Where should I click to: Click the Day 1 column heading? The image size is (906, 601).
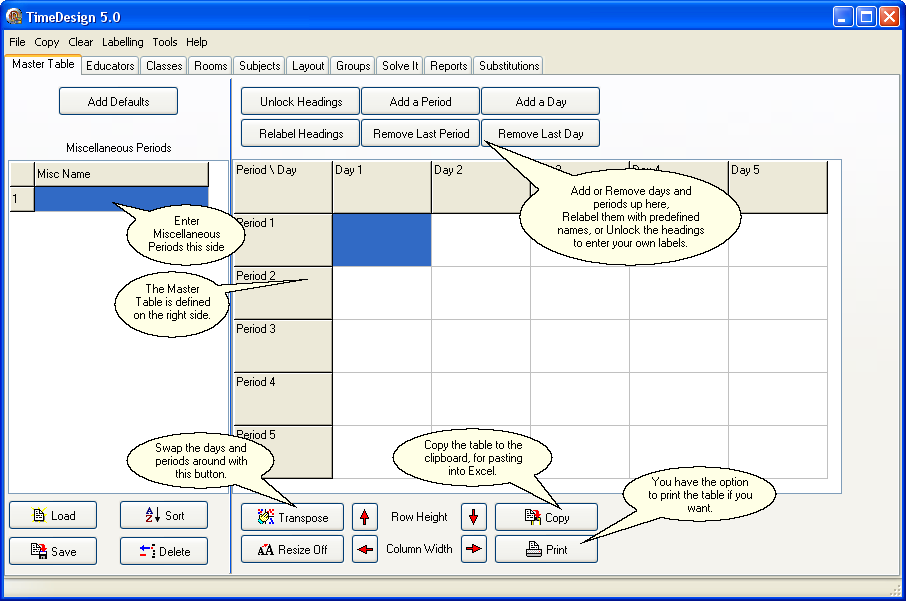[382, 187]
